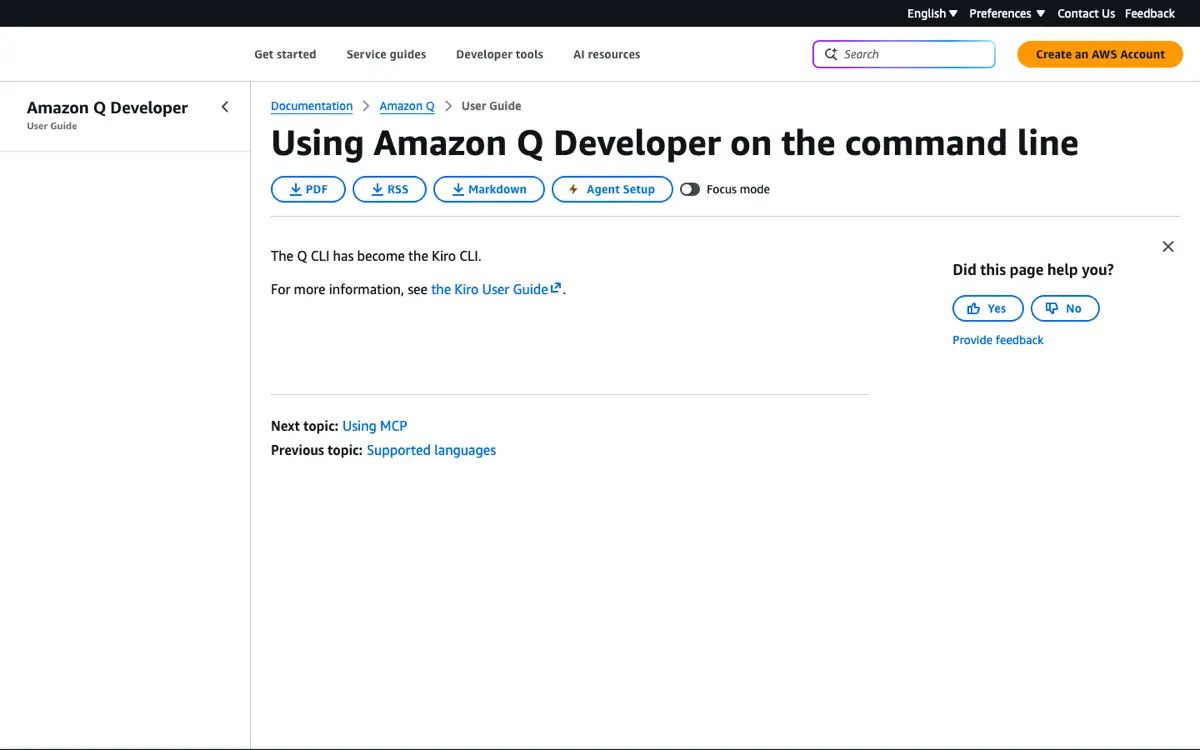The image size is (1200, 750).
Task: Open Agent Setup button
Action: pyautogui.click(x=612, y=189)
